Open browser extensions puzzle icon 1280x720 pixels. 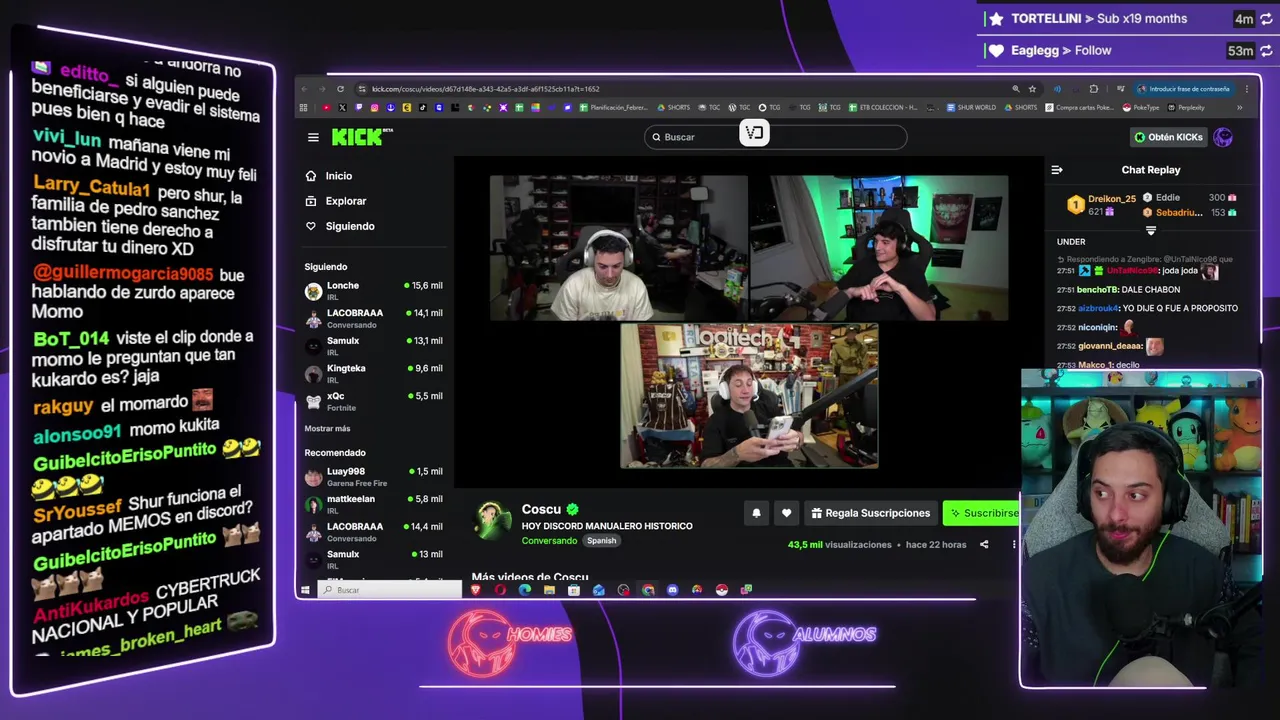[1093, 89]
